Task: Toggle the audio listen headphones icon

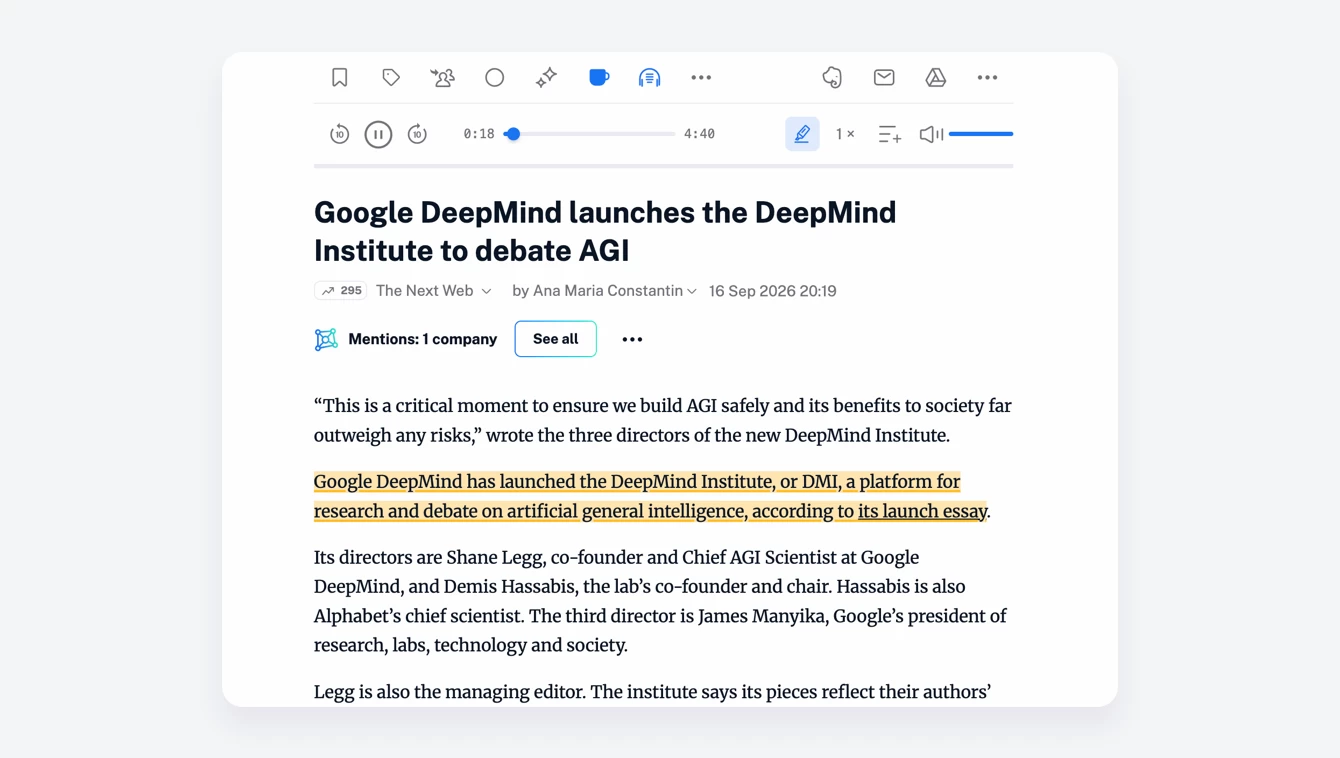Action: [650, 77]
